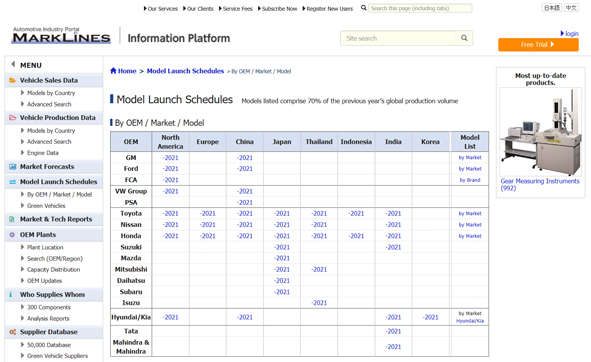The width and height of the screenshot is (591, 362).
Task: Open Honda Thailand -2021 link
Action: pos(319,236)
